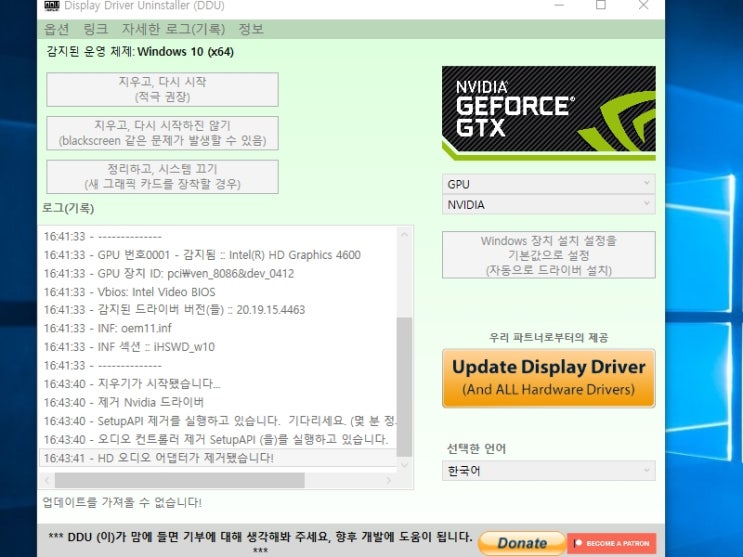Click the DDU app icon in title bar
Screen dimensions: 743x557
tap(52, 6)
